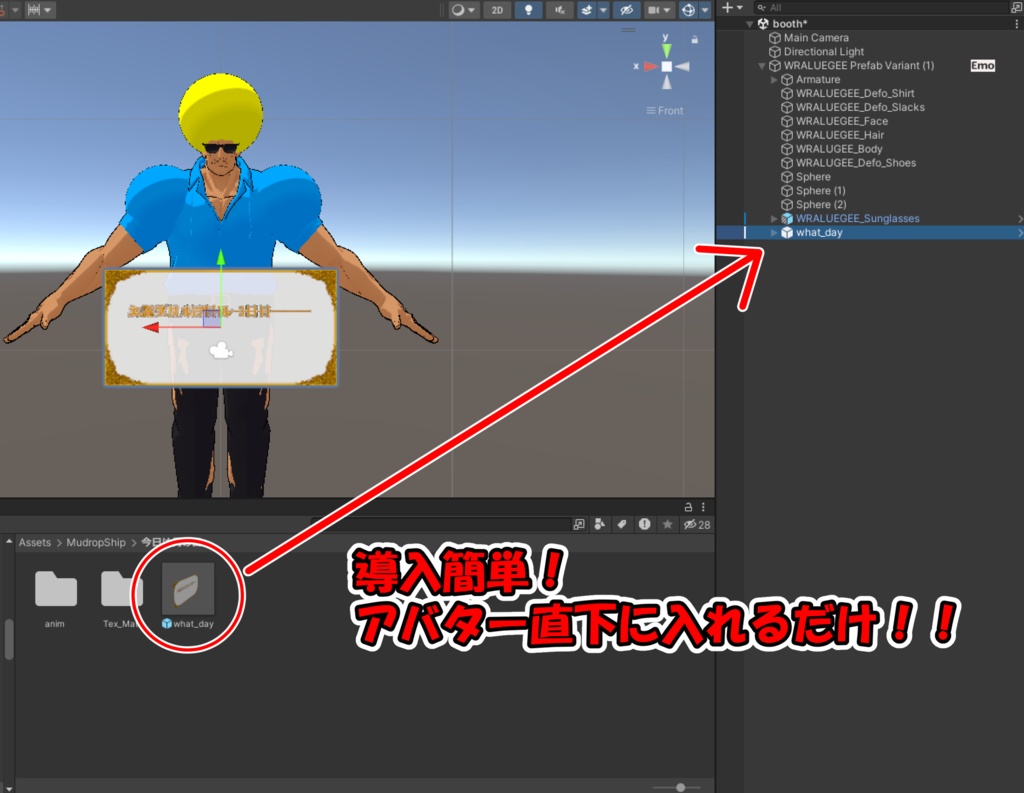The height and width of the screenshot is (793, 1024).
Task: Toggle scene audio mute button
Action: [560, 10]
